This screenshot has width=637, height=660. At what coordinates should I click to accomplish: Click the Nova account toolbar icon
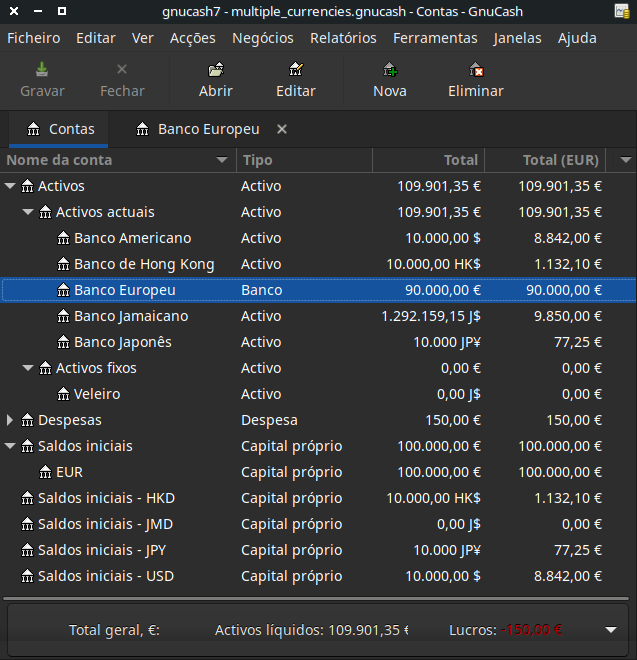pyautogui.click(x=389, y=70)
